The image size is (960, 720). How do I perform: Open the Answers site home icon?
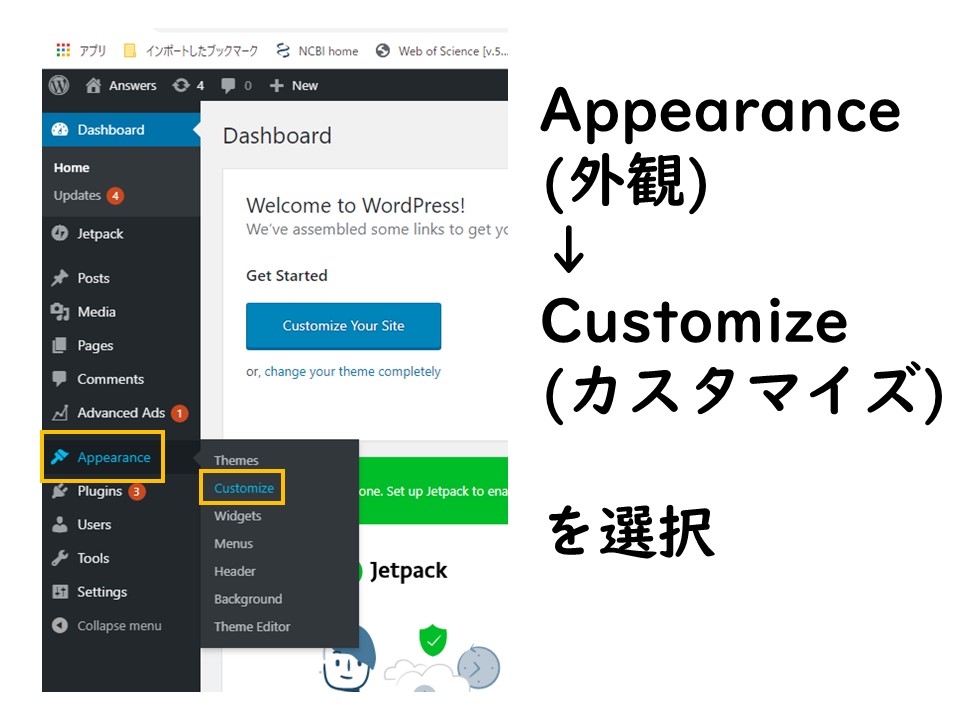[x=93, y=86]
